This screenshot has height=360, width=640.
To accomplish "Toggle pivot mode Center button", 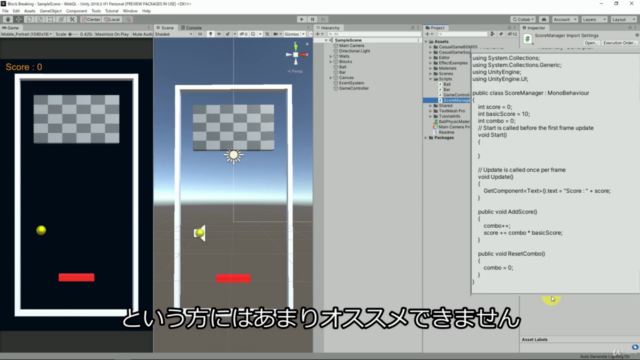I will point(91,19).
